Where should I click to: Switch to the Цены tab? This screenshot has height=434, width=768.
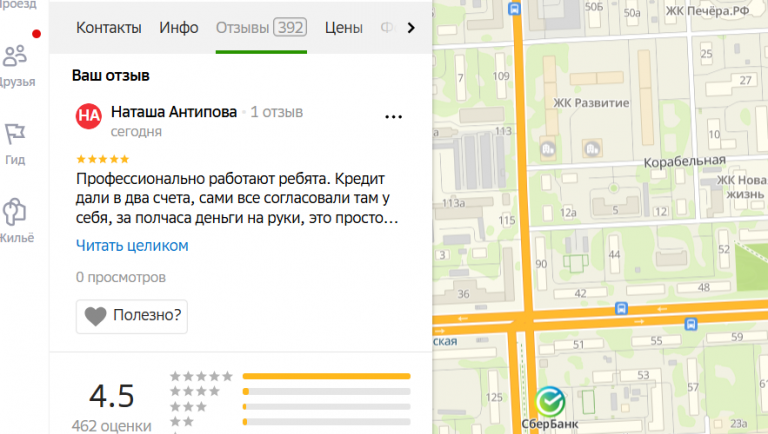(344, 28)
